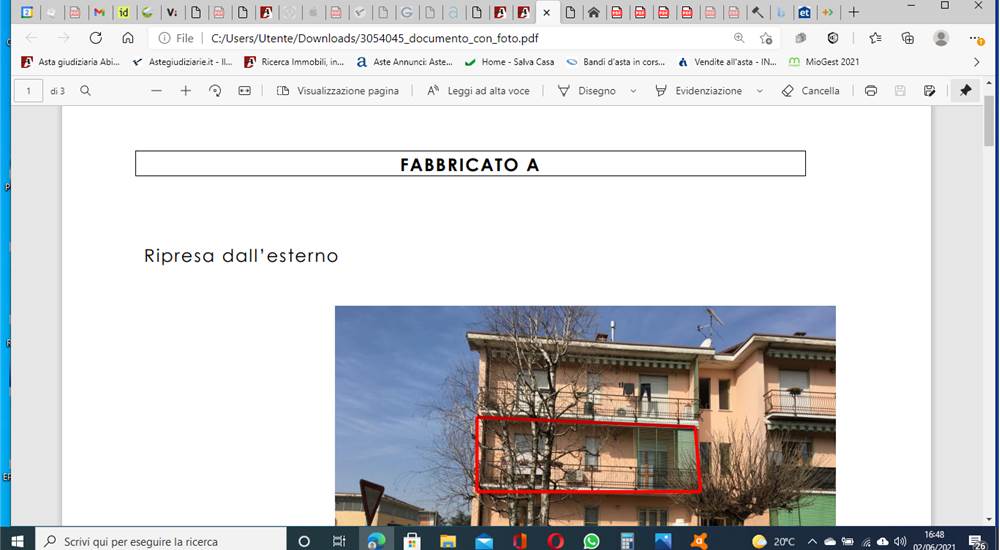Click the zoom out minus icon
Image resolution: width=1000 pixels, height=550 pixels.
click(x=156, y=91)
